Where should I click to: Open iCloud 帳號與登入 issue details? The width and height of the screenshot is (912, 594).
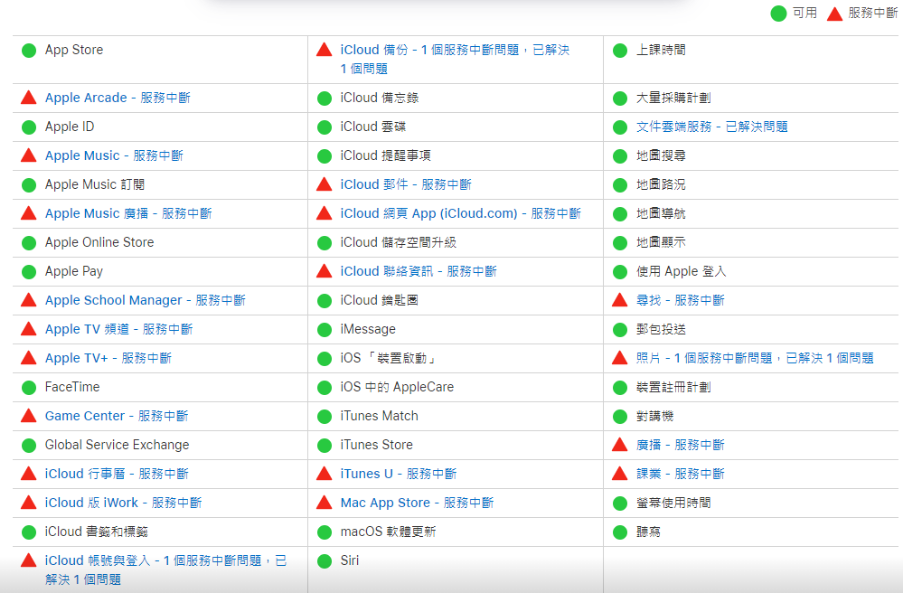tap(165, 562)
